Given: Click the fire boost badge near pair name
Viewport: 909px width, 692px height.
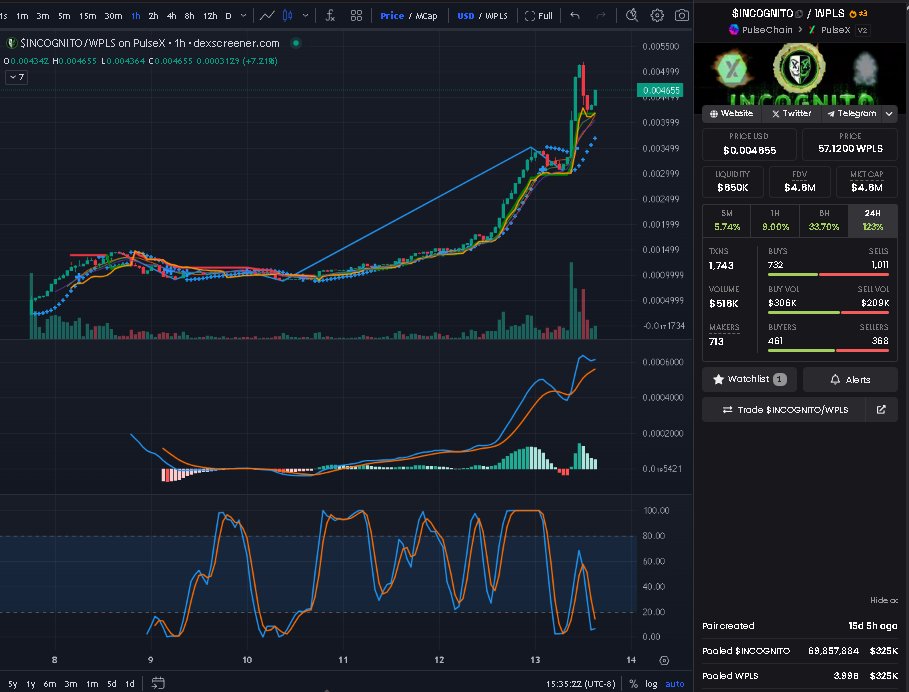Looking at the screenshot, I should pyautogui.click(x=858, y=13).
